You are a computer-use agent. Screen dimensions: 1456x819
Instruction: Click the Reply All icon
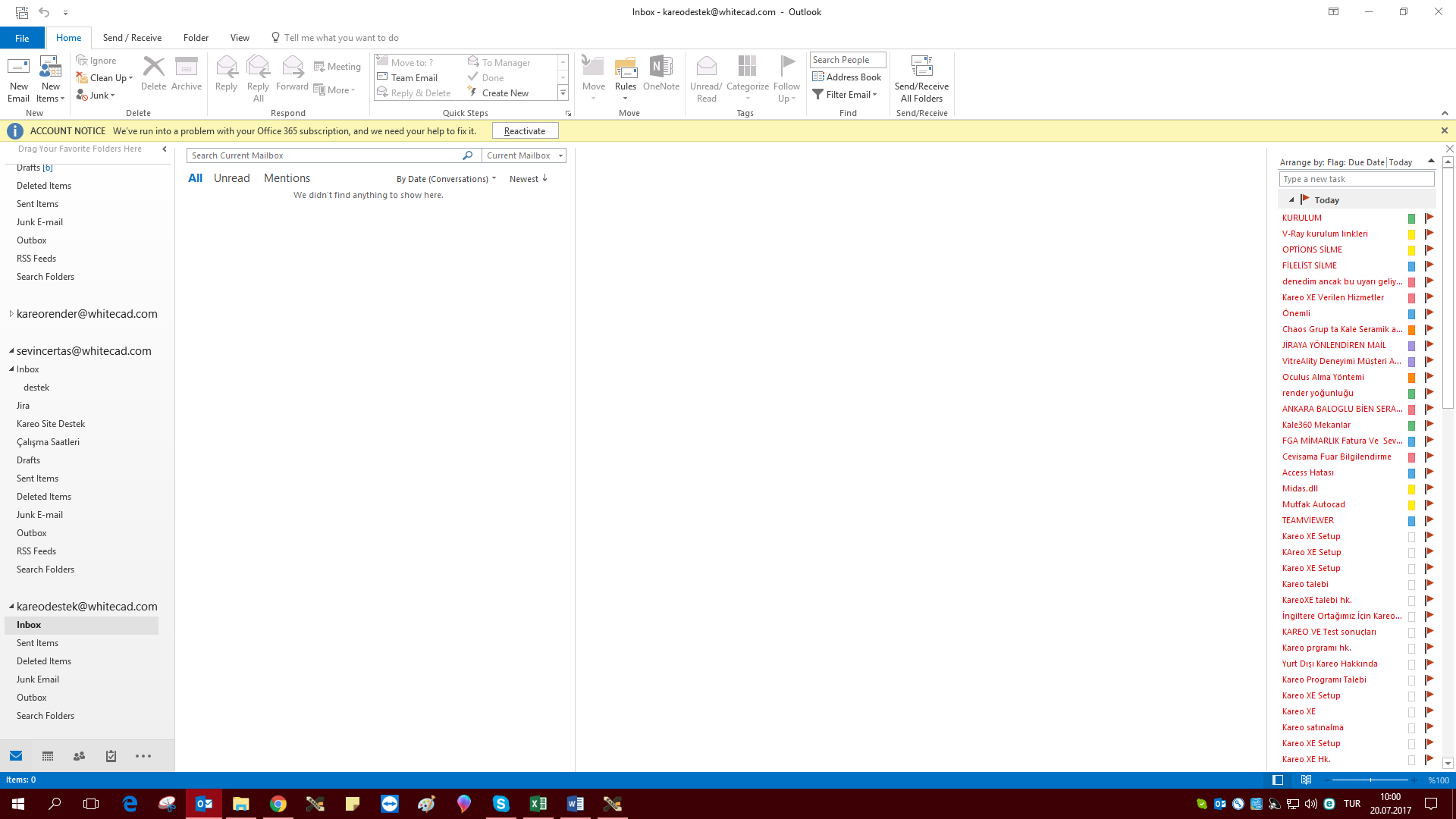tap(259, 79)
